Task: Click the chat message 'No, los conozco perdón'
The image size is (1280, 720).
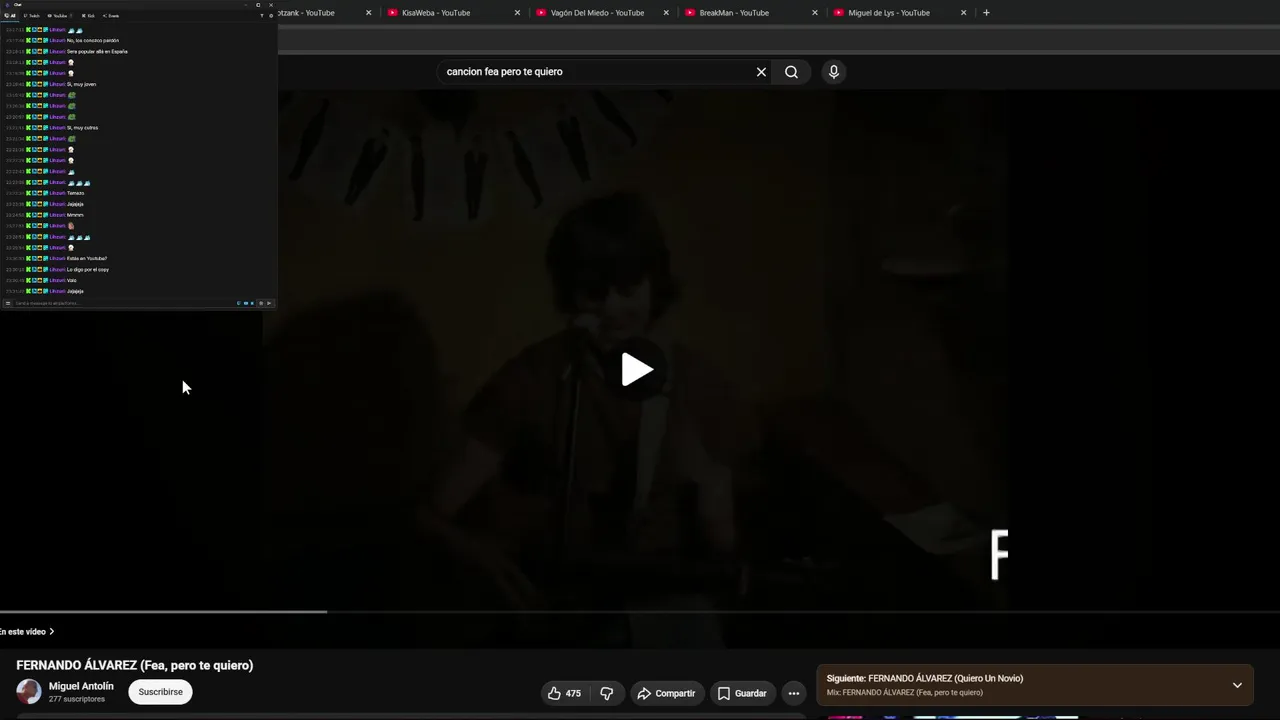Action: tap(93, 41)
